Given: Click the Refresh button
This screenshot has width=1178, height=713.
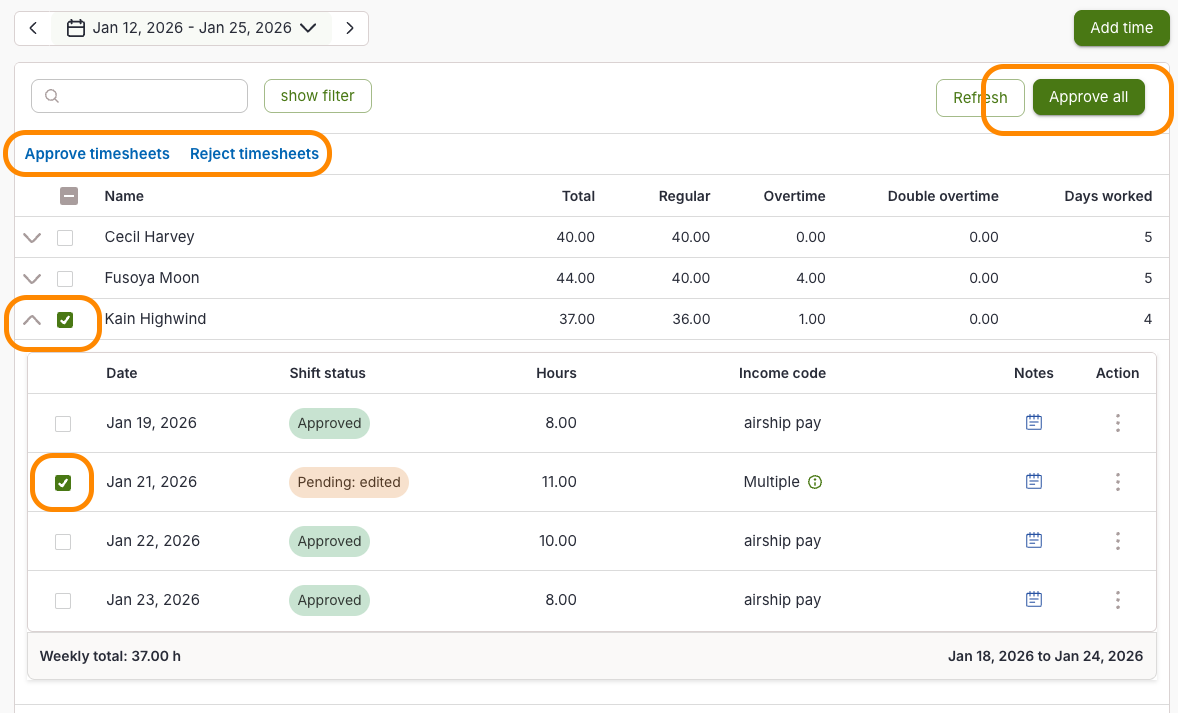Looking at the screenshot, I should [980, 98].
